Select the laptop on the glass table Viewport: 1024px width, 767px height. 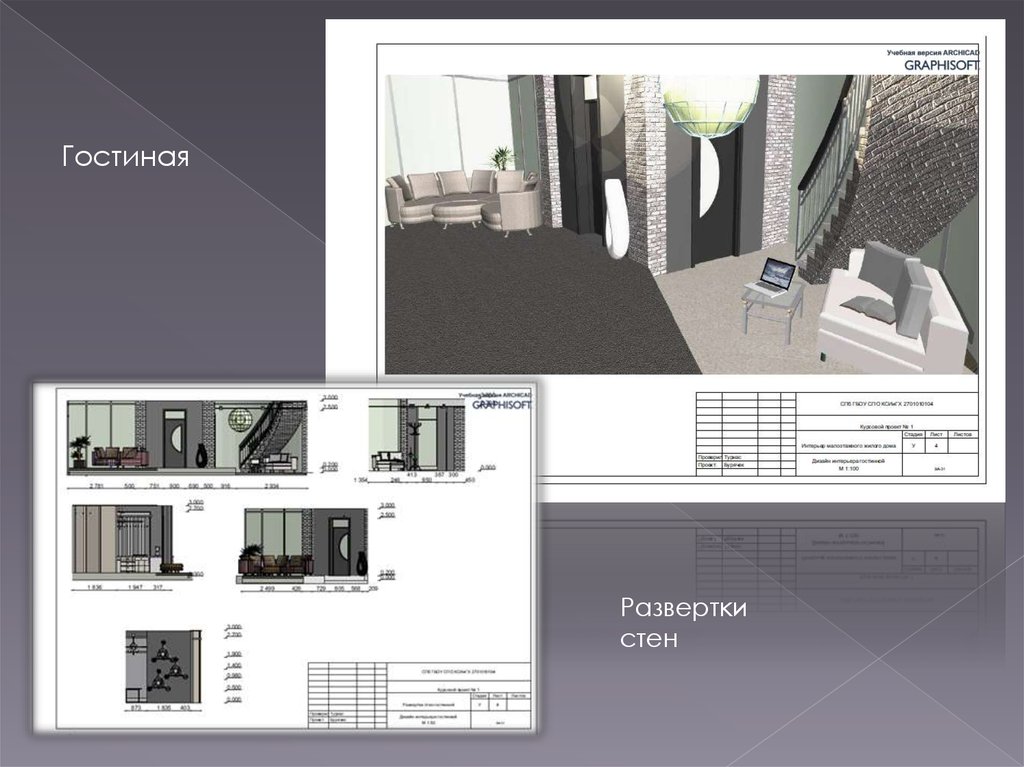coord(773,276)
